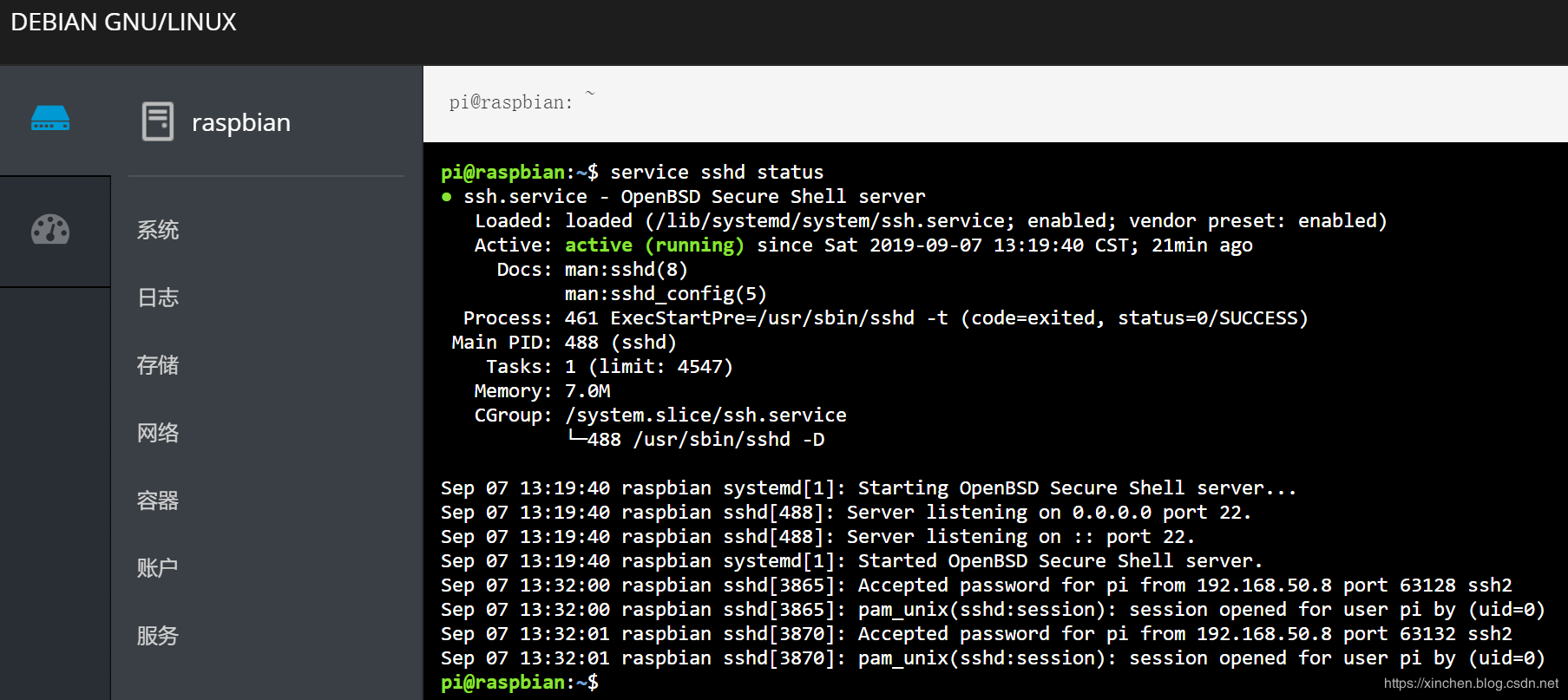Image resolution: width=1568 pixels, height=700 pixels.
Task: Open the 服务 (Services) page
Action: (x=158, y=636)
